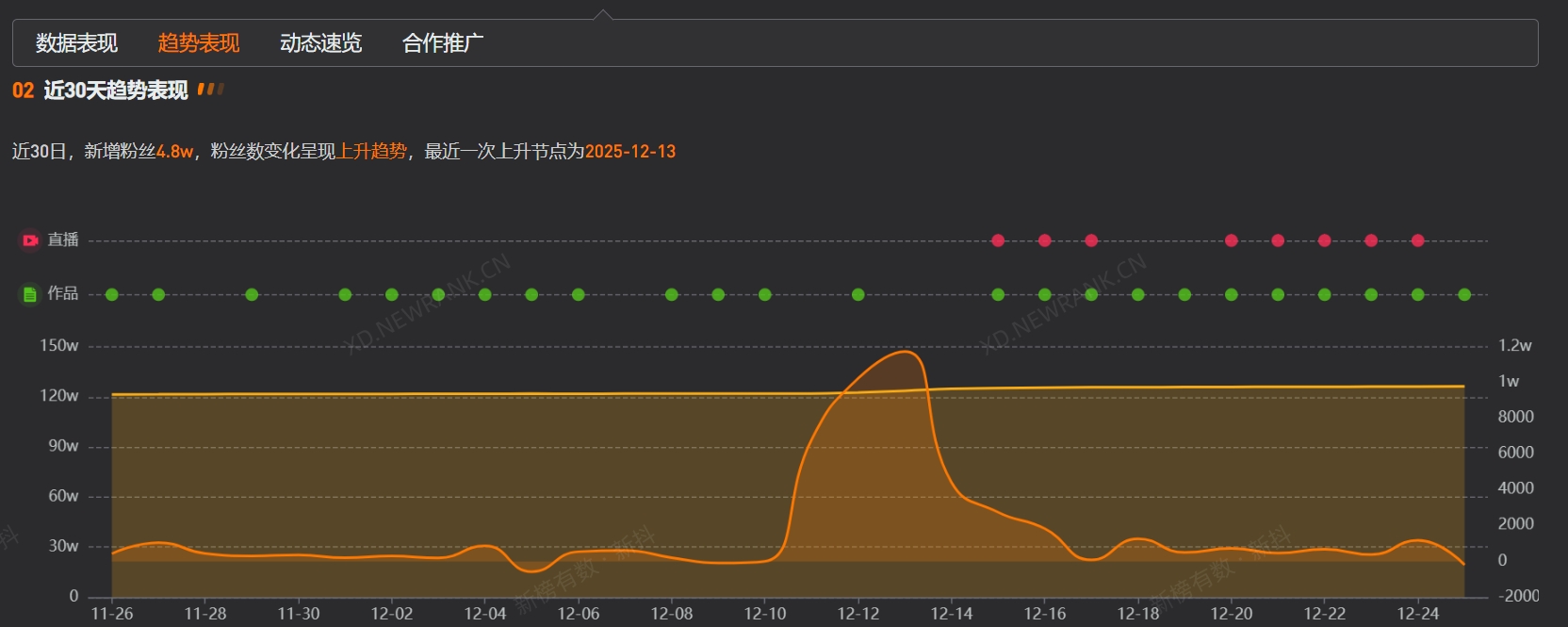The image size is (1568, 627).
Task: Go to the 合作推广 tab
Action: point(443,43)
